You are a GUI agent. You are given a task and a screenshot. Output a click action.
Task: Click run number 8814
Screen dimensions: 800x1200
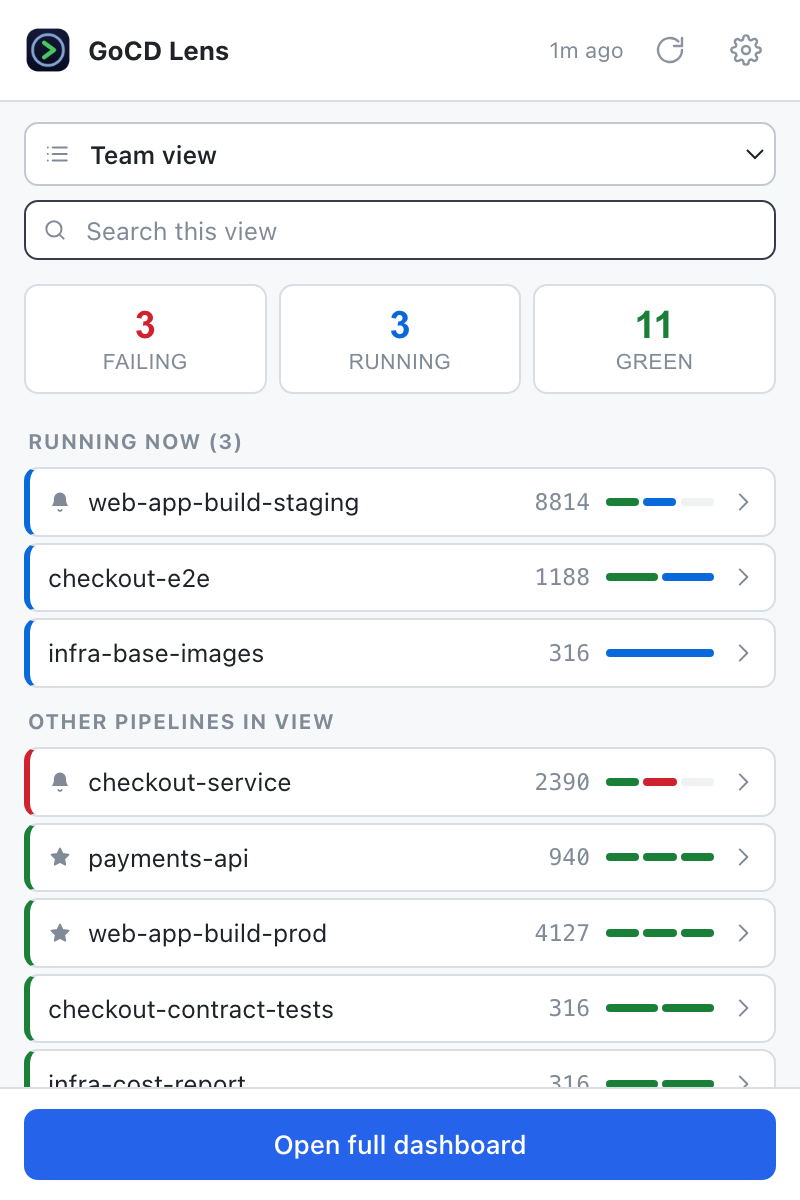562,502
